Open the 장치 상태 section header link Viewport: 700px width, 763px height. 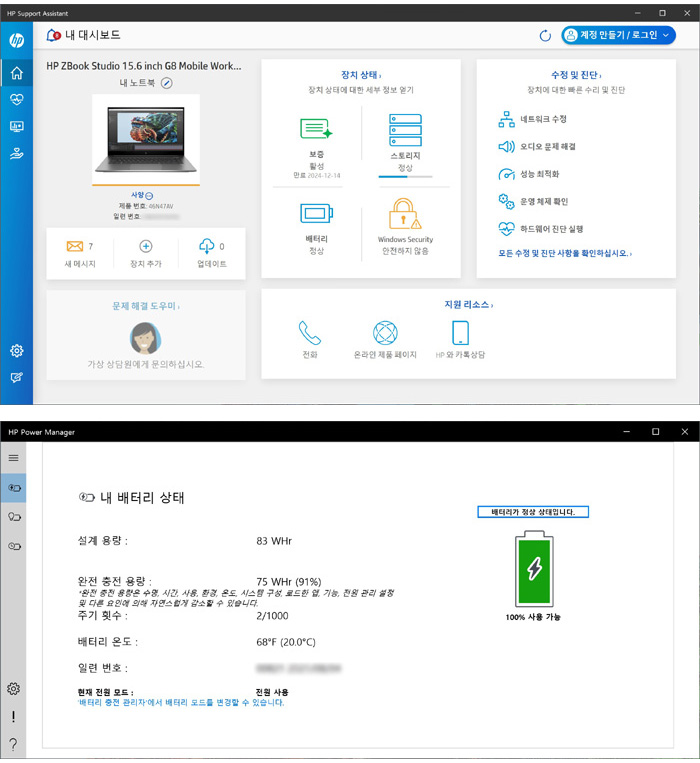tap(360, 75)
